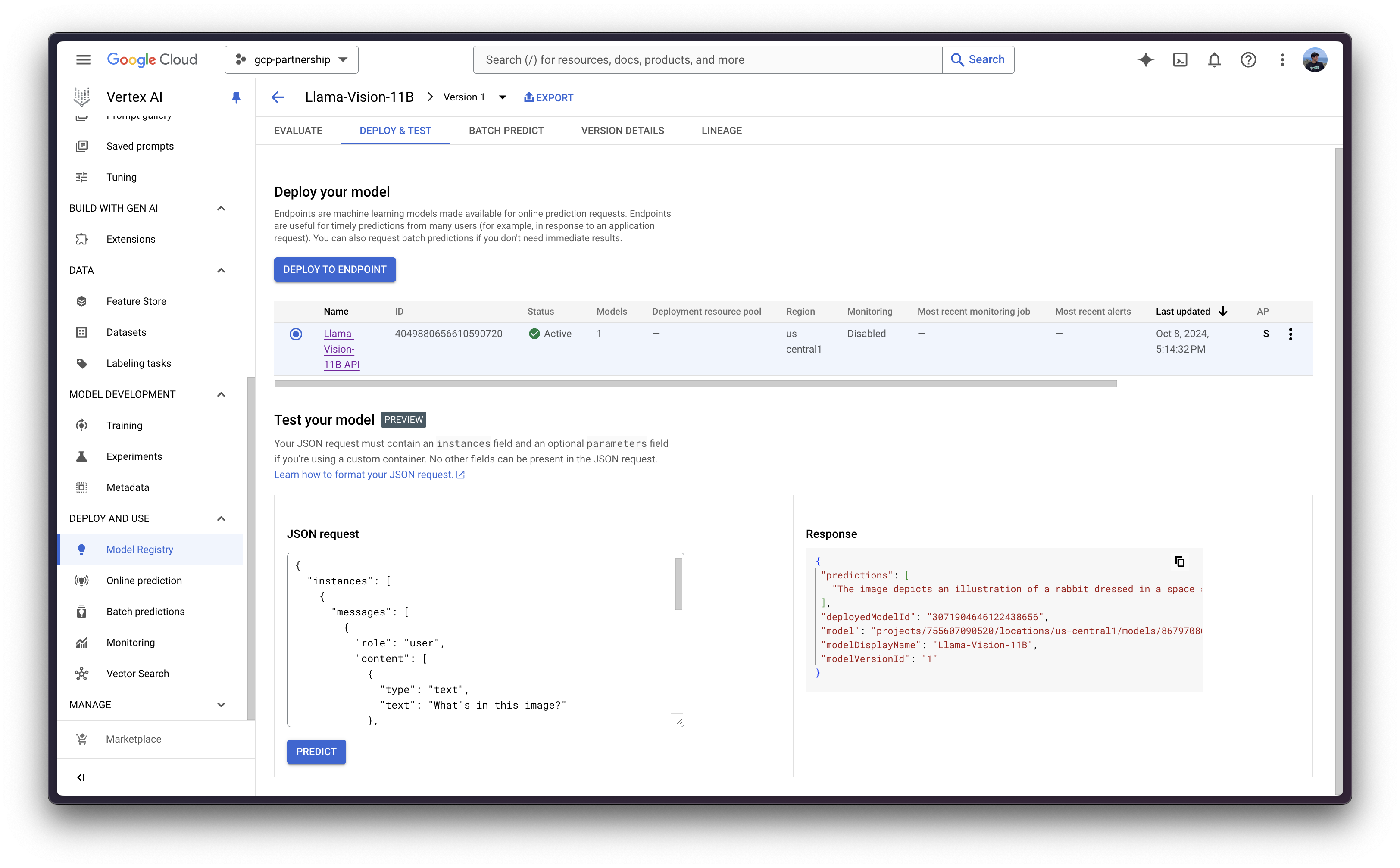The image size is (1400, 868).
Task: Open the Gemini AI assistant sparkle icon
Action: (1145, 60)
